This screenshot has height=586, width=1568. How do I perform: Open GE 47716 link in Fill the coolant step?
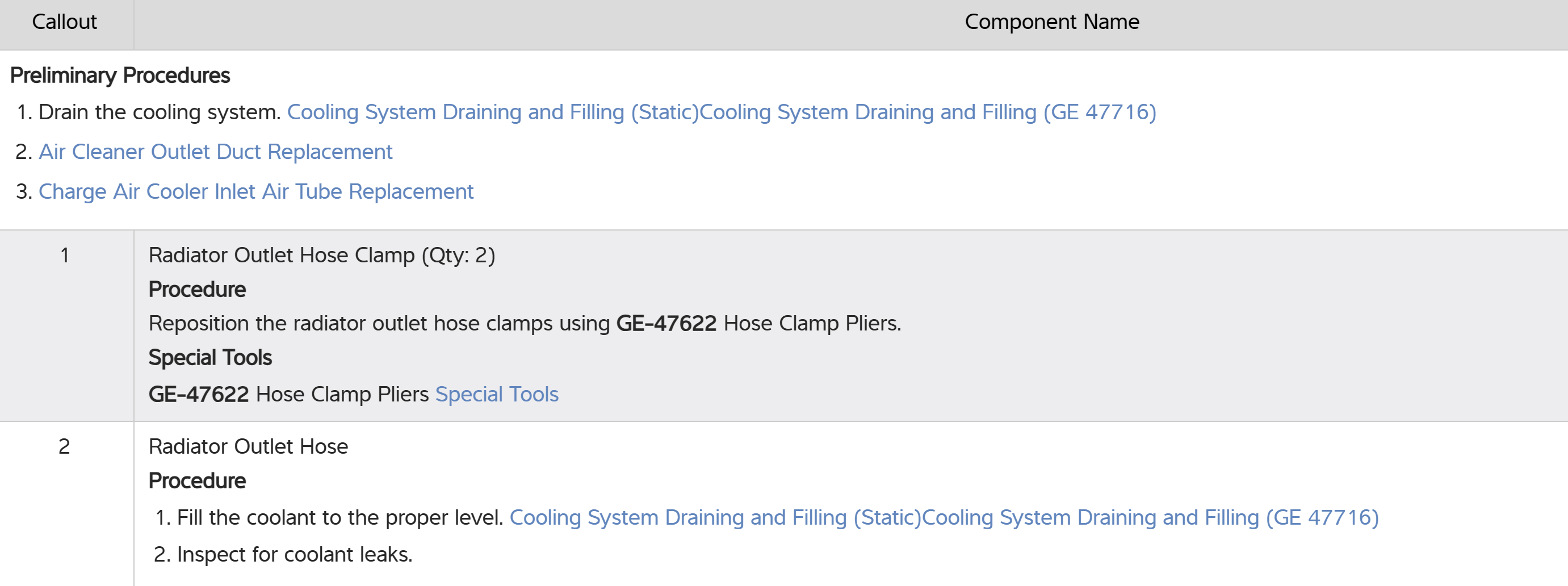(x=1150, y=517)
